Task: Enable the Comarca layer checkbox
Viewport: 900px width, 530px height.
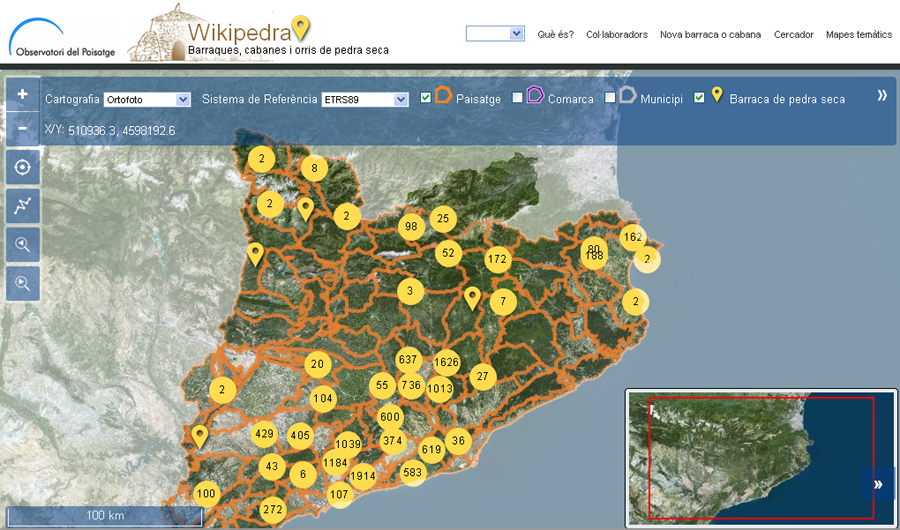Action: point(517,98)
